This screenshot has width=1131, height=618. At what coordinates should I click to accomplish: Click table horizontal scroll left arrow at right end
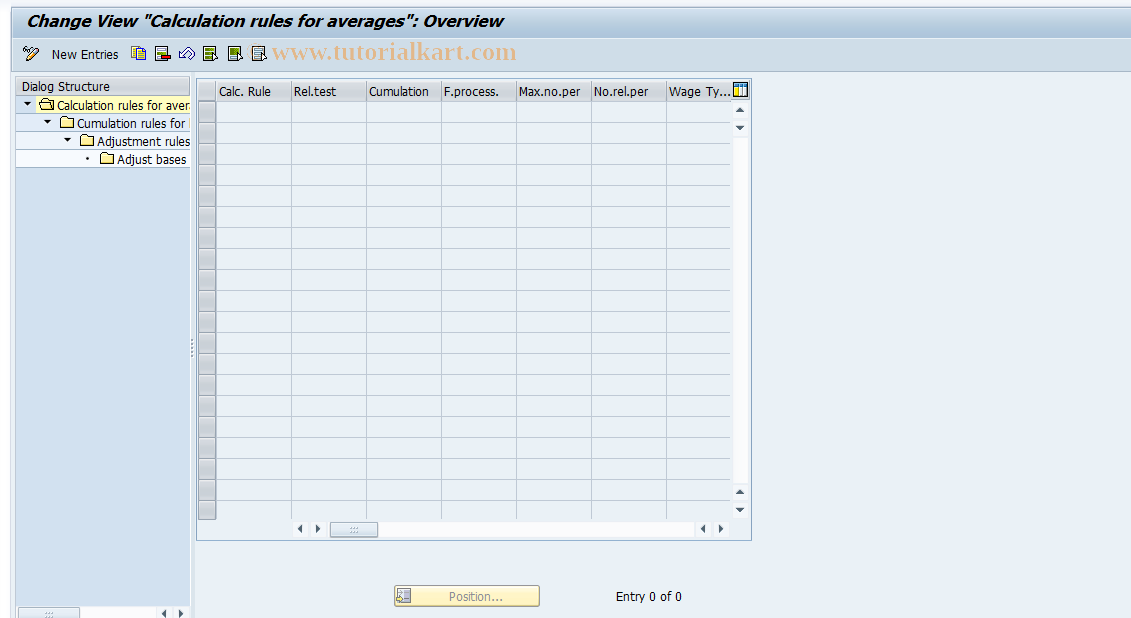tap(703, 529)
